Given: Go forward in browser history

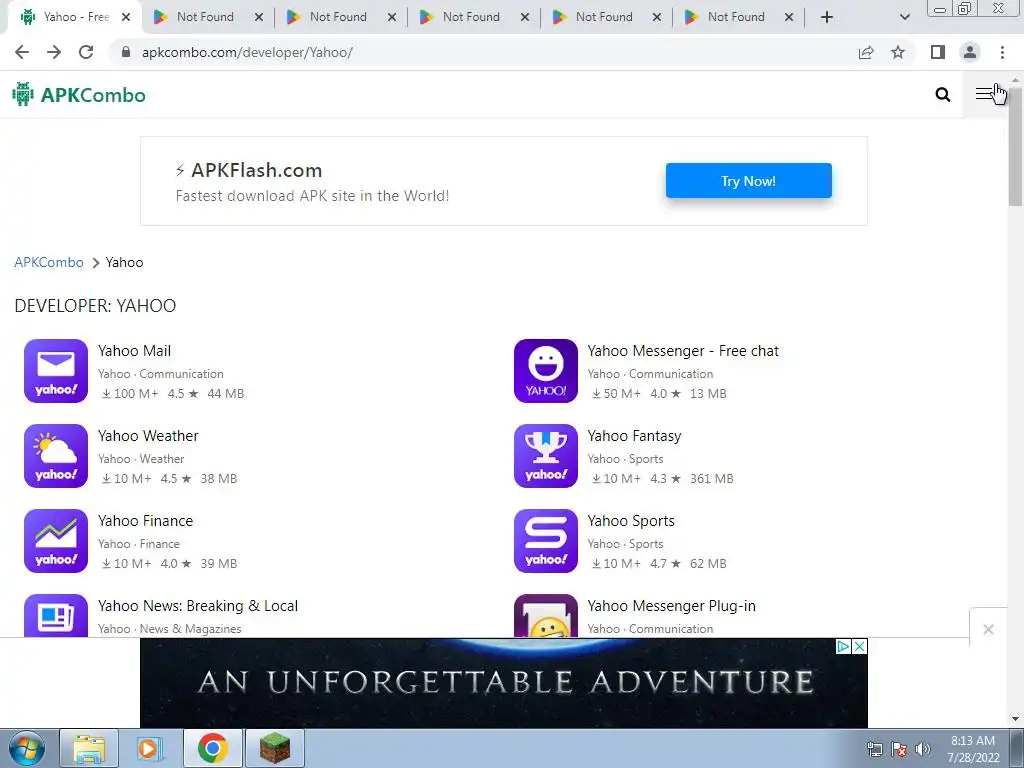Looking at the screenshot, I should click(x=54, y=52).
